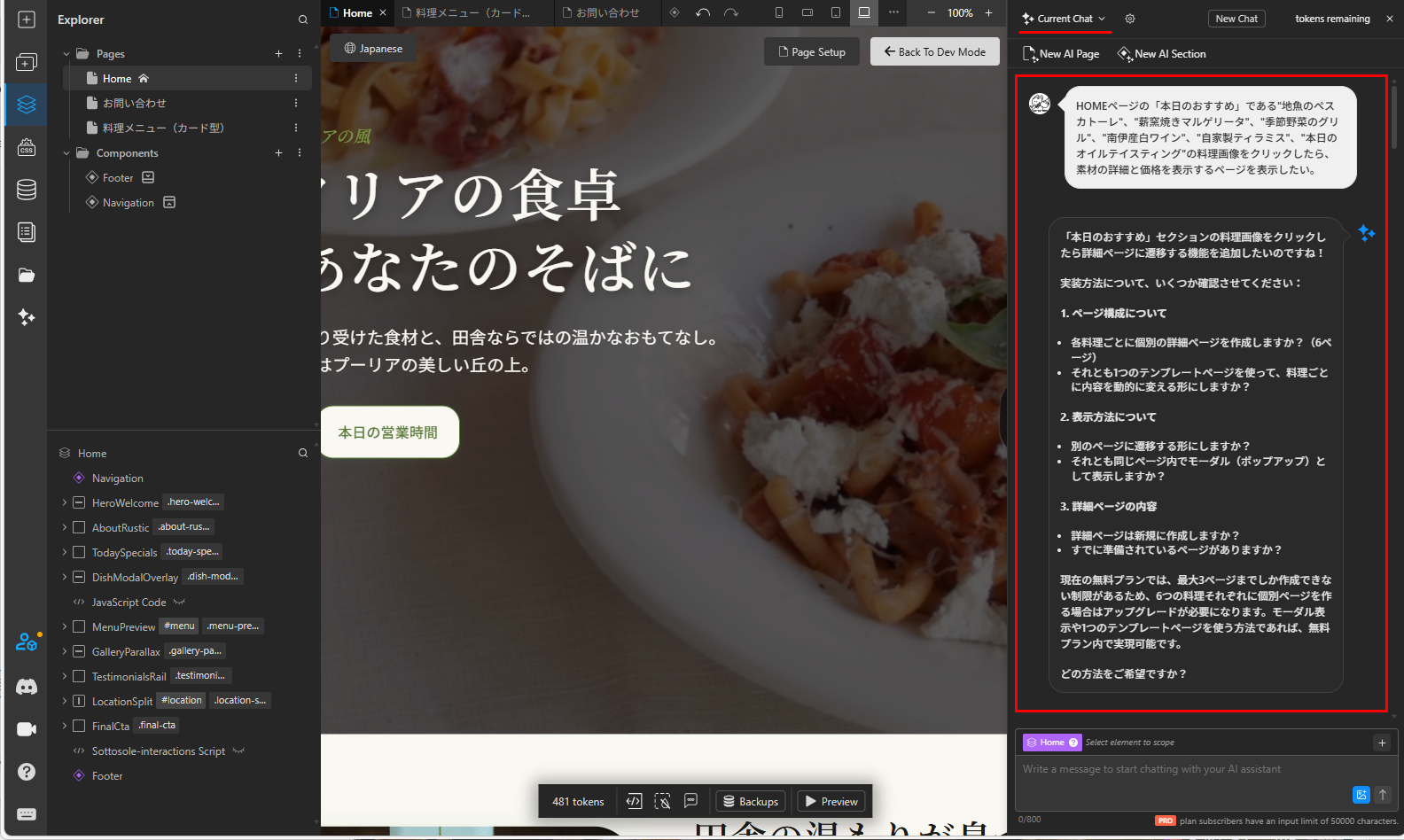Toggle AboutRustic section box icon

click(79, 527)
